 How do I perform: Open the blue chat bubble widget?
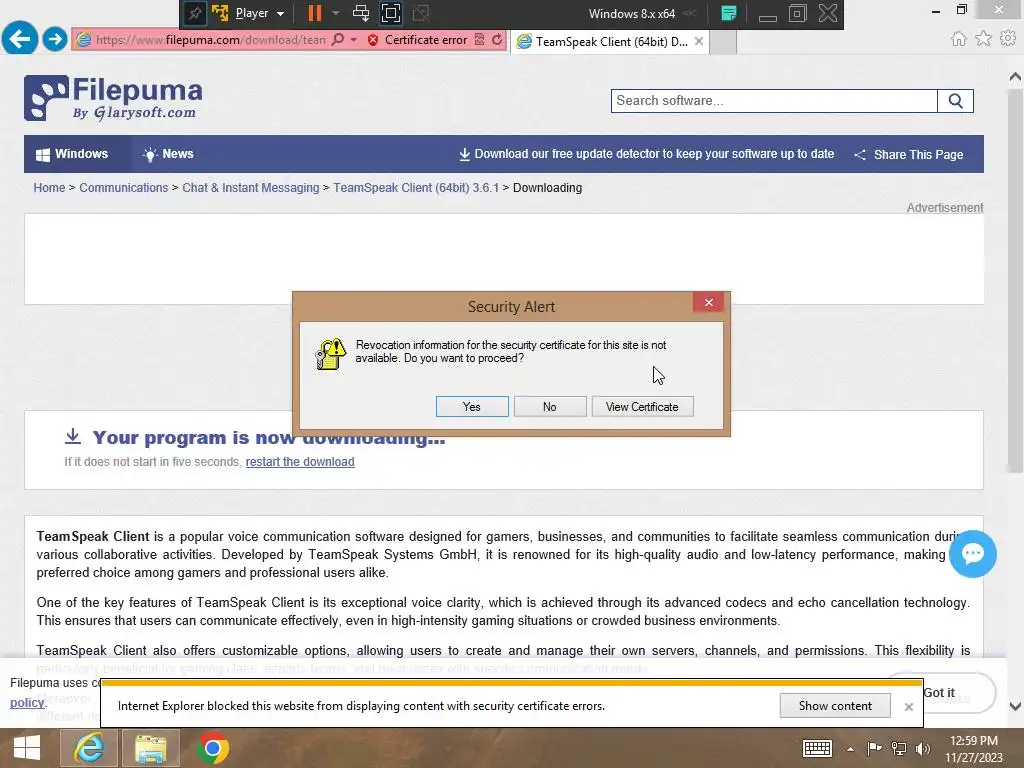click(x=972, y=554)
